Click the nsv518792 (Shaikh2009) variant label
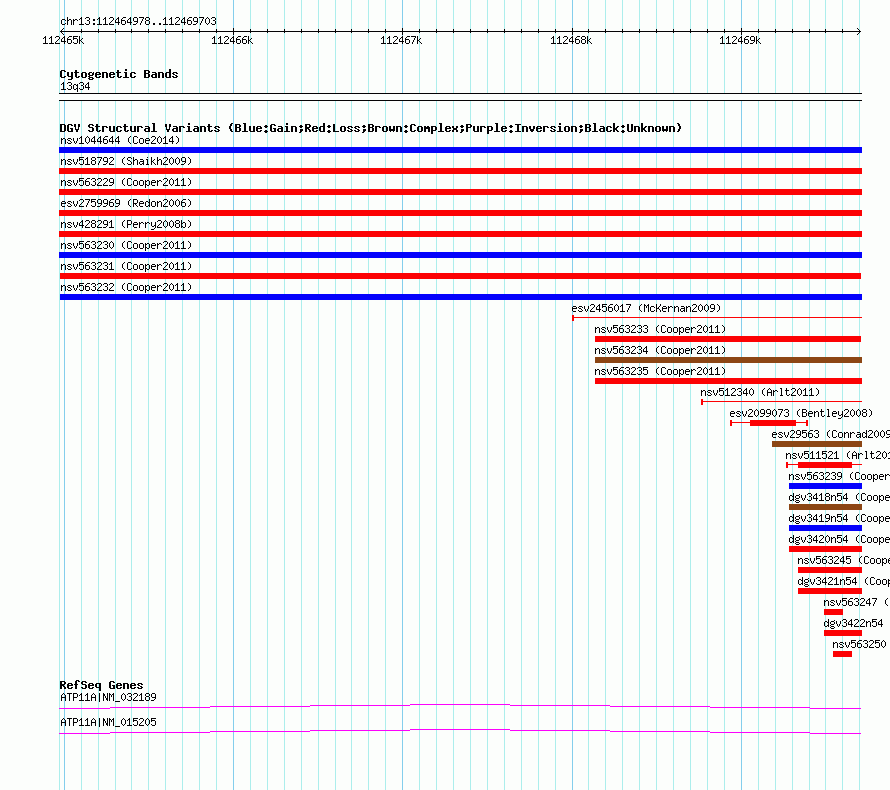The height and width of the screenshot is (790, 890). [x=126, y=161]
